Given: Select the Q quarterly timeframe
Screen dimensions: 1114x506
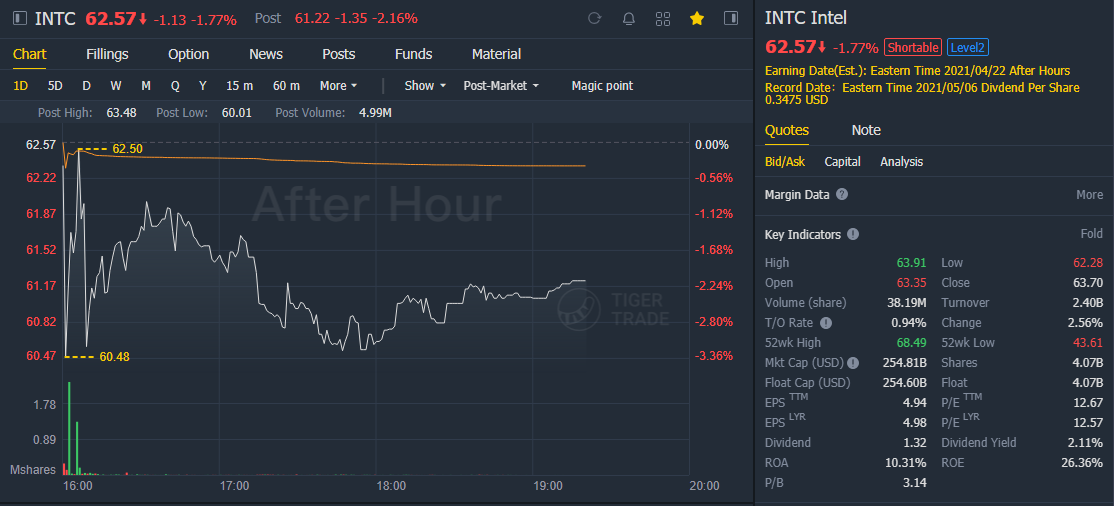Looking at the screenshot, I should [x=175, y=86].
